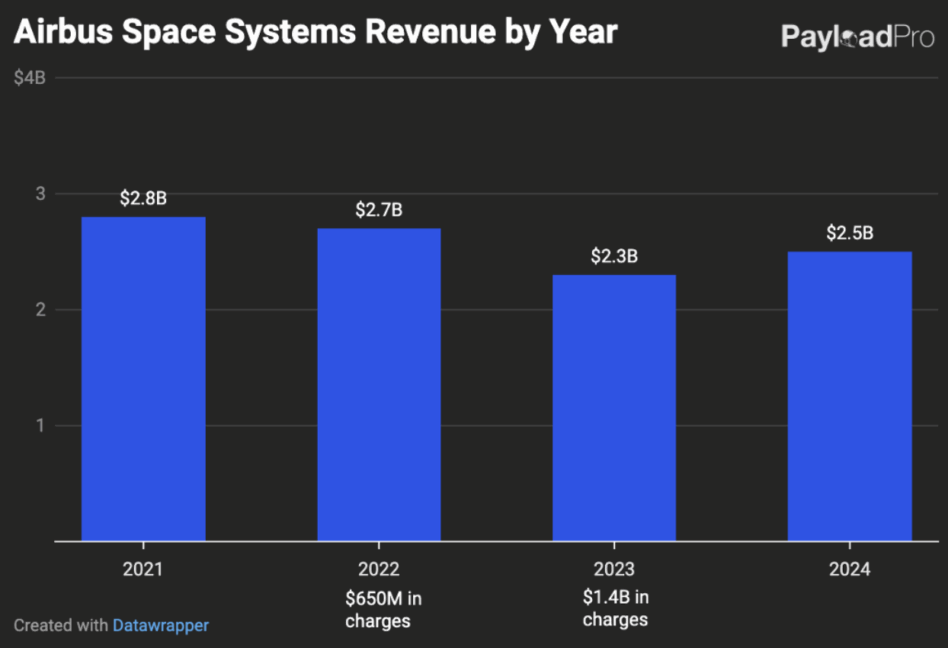This screenshot has width=948, height=648.
Task: Click the 'Created with' text
Action: tap(60, 625)
